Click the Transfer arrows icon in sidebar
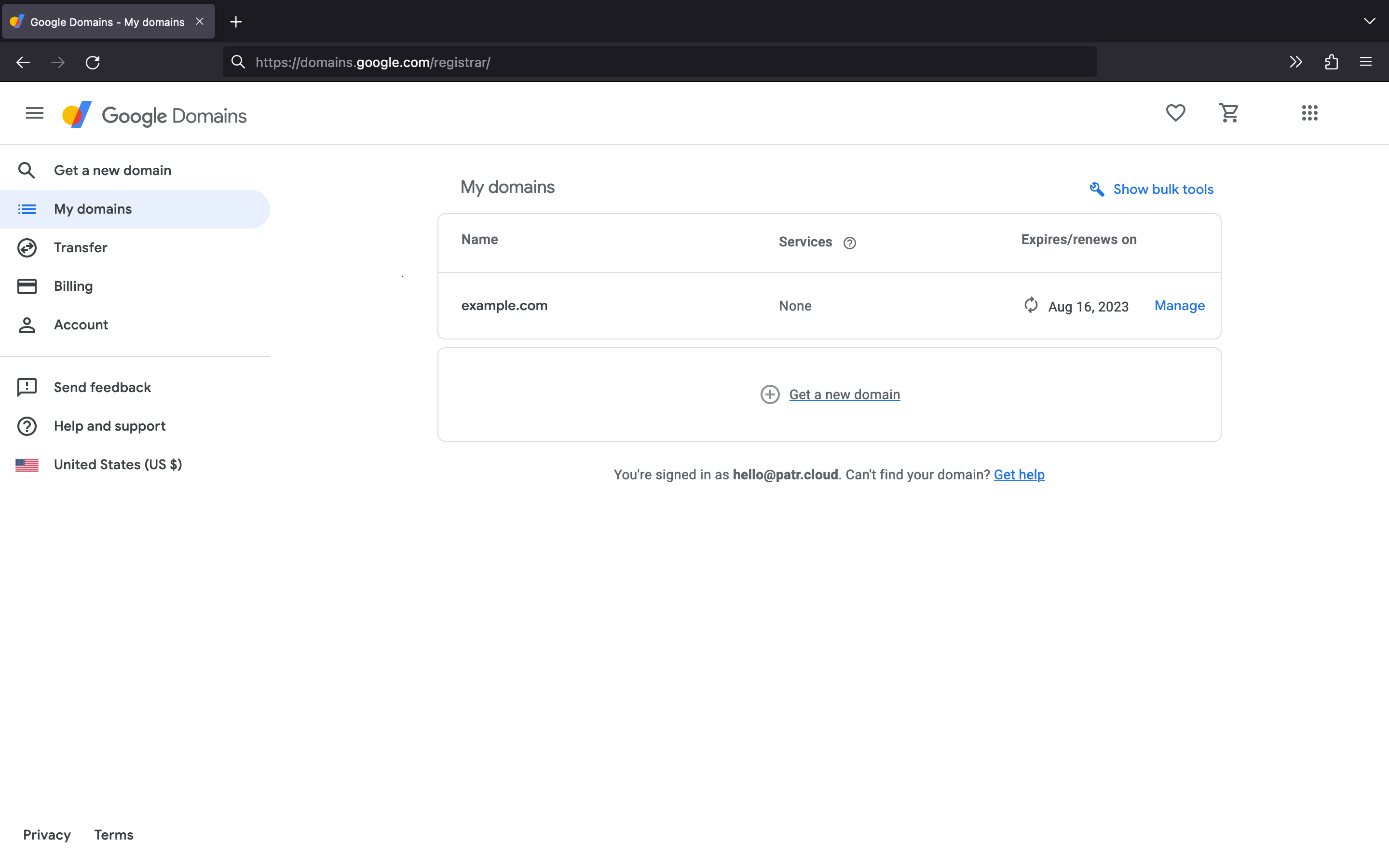 pos(27,247)
